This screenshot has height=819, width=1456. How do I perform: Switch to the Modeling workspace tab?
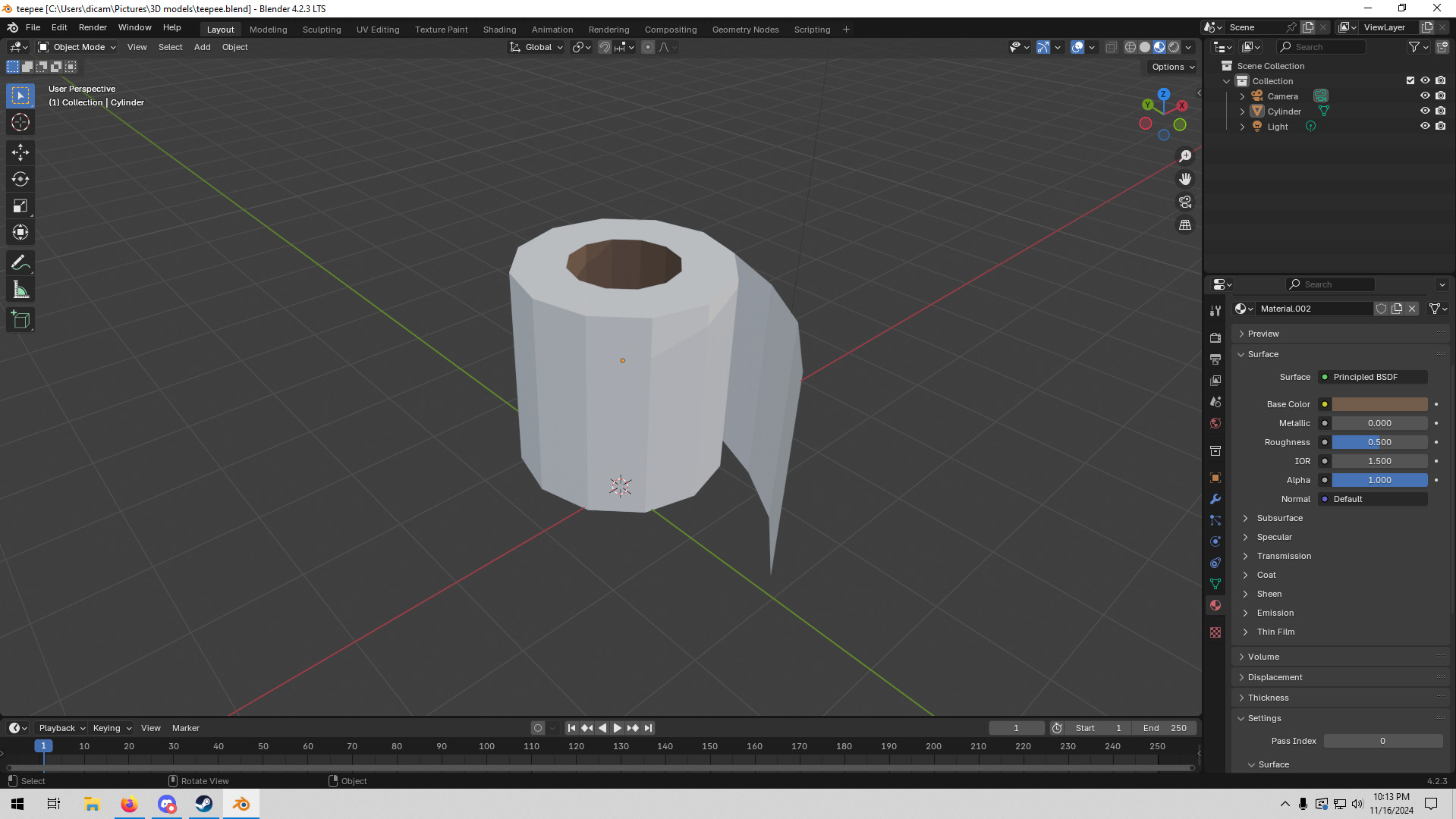268,30
